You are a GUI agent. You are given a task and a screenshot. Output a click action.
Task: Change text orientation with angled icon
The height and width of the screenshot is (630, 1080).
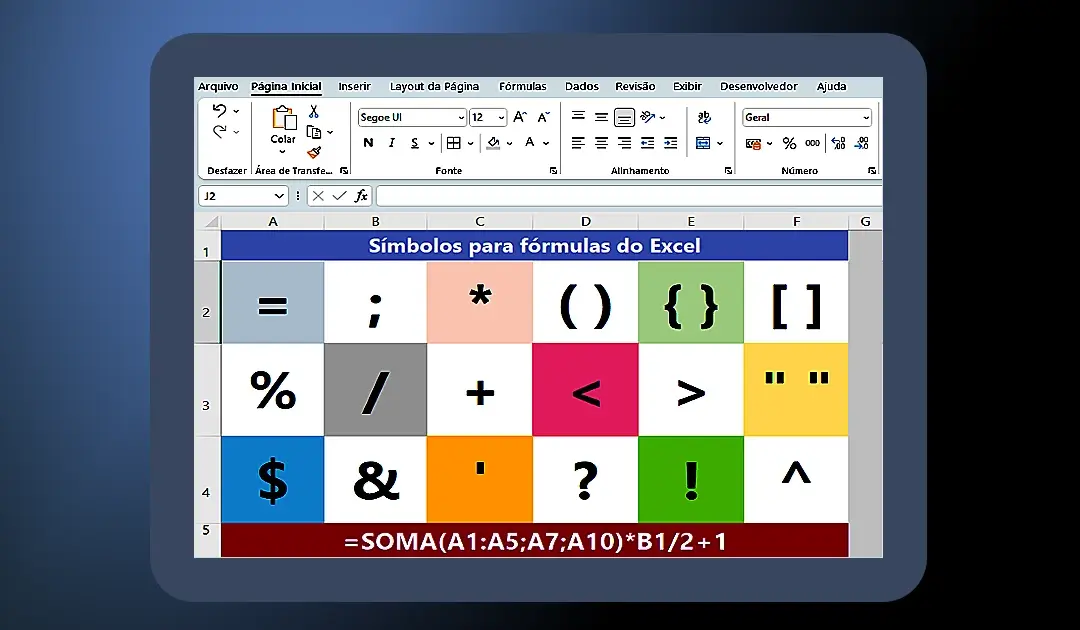(647, 117)
